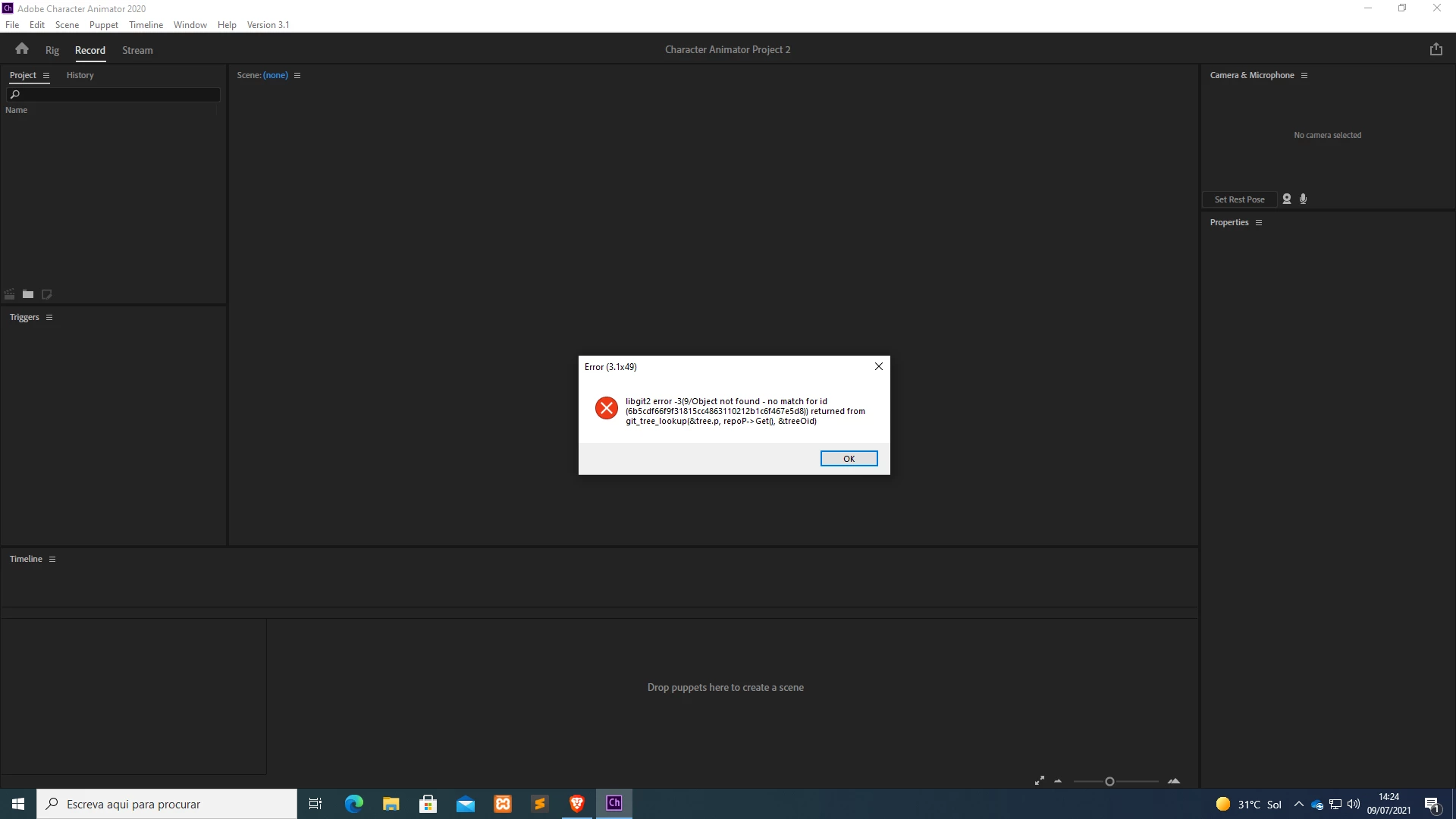Click the red error icon in dialog
This screenshot has width=1456, height=819.
pos(607,408)
